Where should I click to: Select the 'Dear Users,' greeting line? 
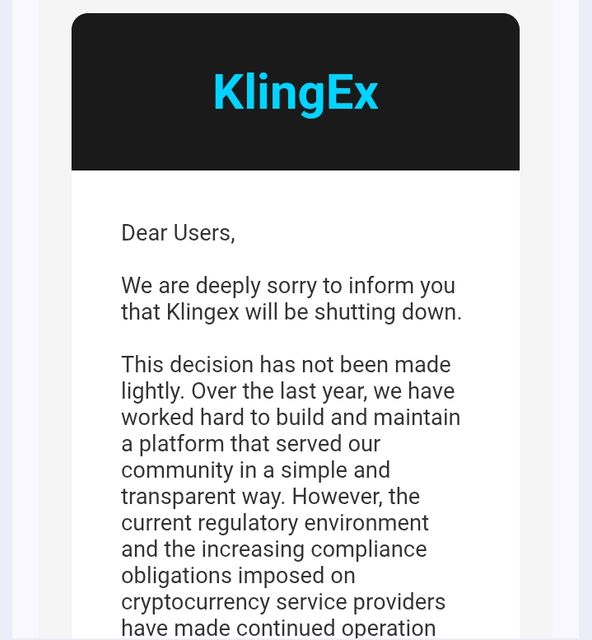click(x=178, y=233)
